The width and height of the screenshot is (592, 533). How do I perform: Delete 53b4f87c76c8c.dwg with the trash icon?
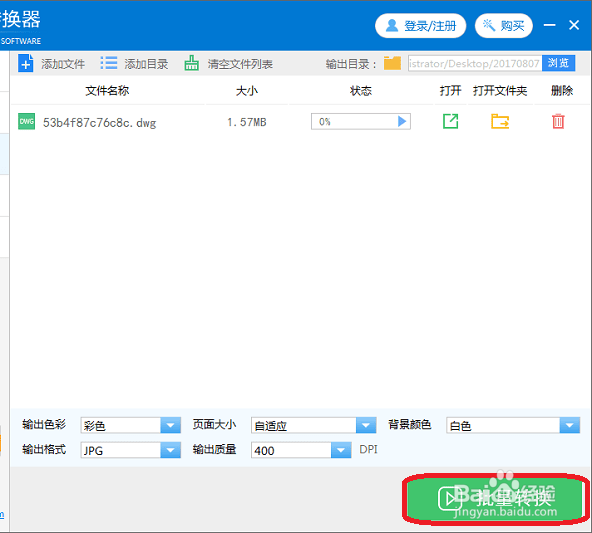click(x=558, y=122)
